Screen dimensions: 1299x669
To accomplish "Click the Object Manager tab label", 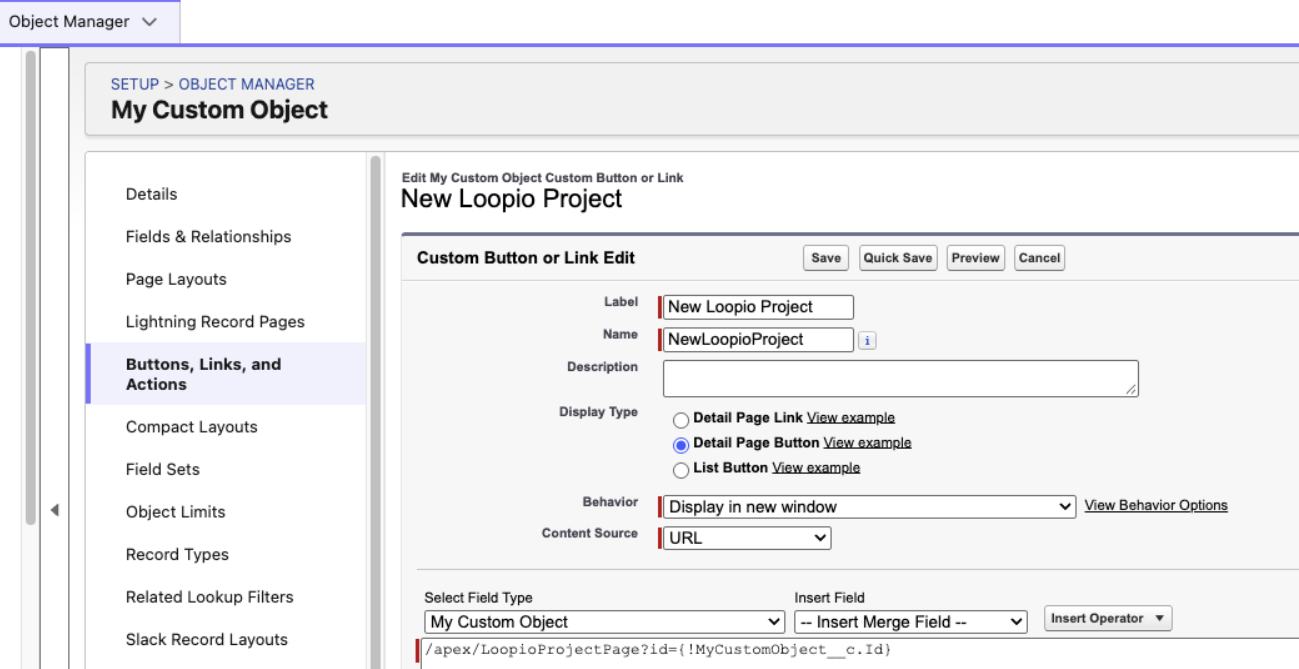I will [69, 22].
